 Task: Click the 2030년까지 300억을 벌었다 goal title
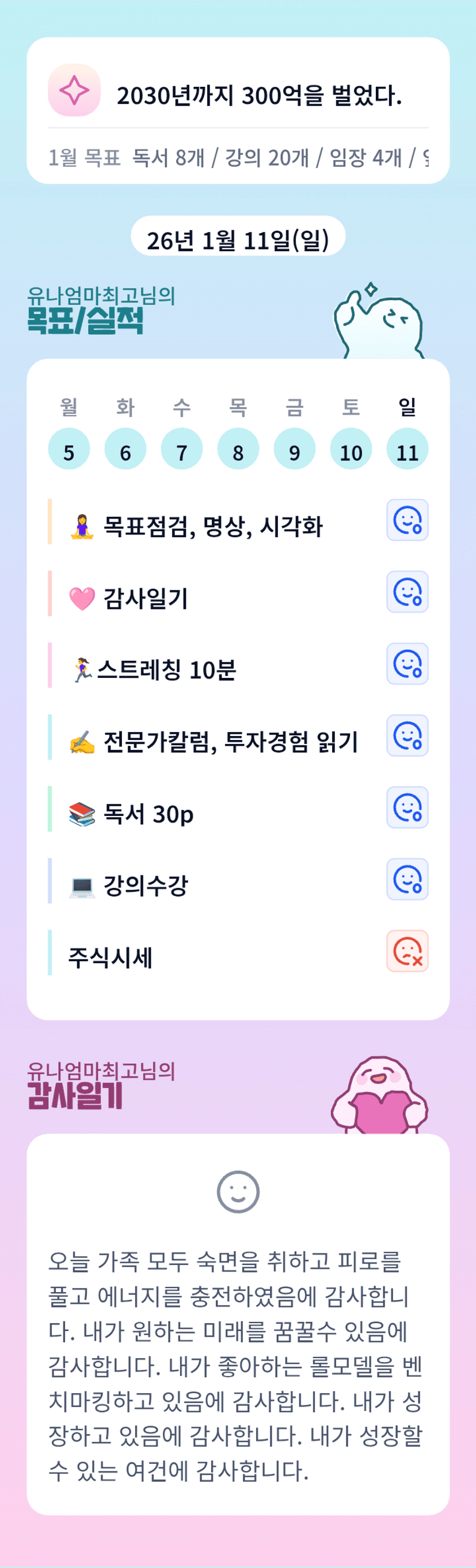[x=259, y=95]
